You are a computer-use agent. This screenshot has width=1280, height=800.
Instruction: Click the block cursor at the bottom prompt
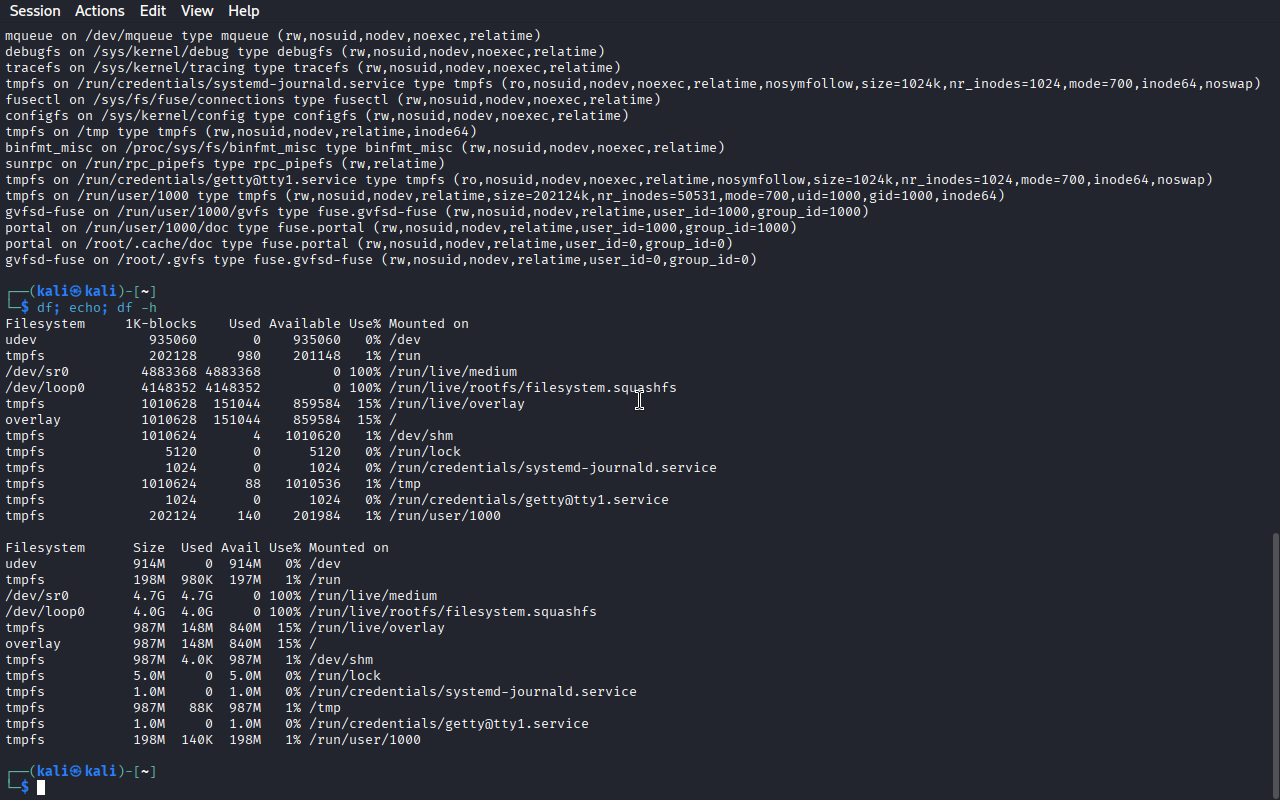41,788
